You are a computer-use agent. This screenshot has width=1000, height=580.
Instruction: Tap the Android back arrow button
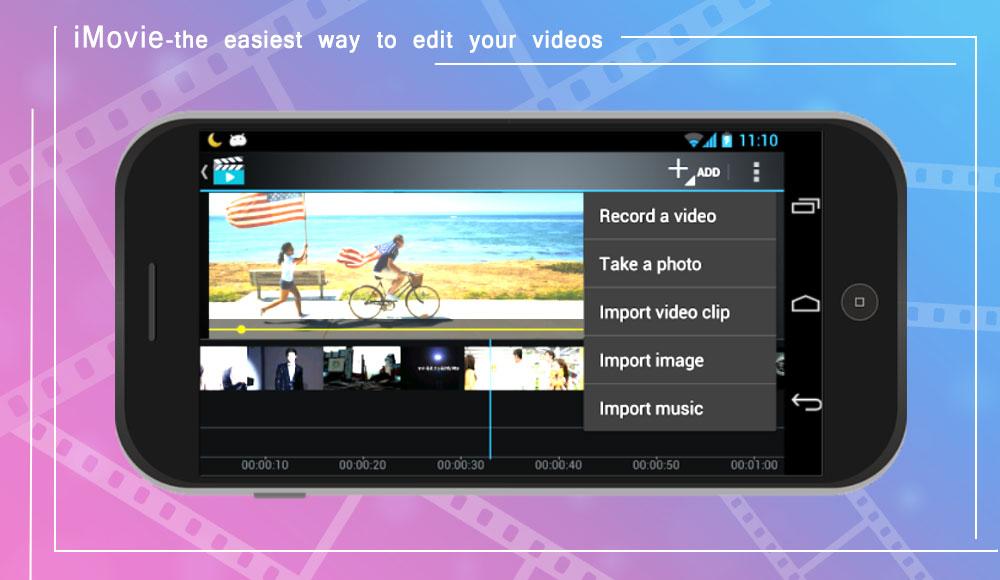pyautogui.click(x=806, y=402)
